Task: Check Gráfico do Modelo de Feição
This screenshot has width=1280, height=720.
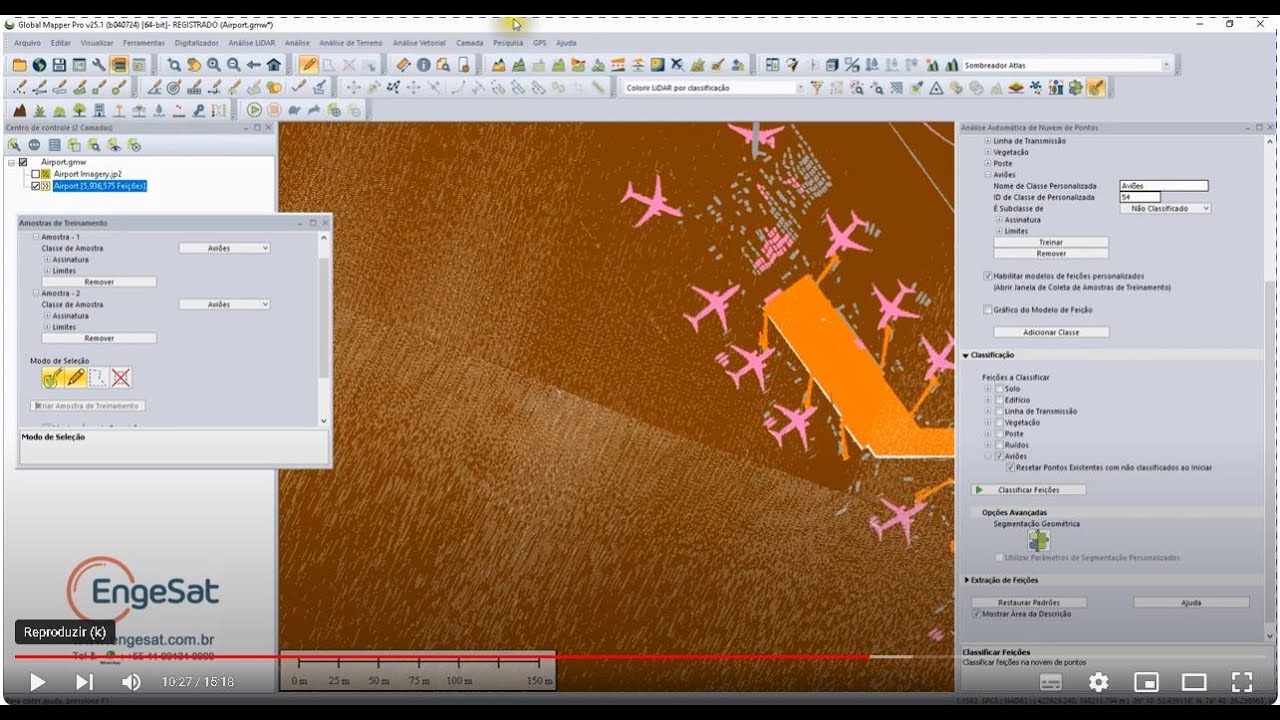Action: (988, 310)
